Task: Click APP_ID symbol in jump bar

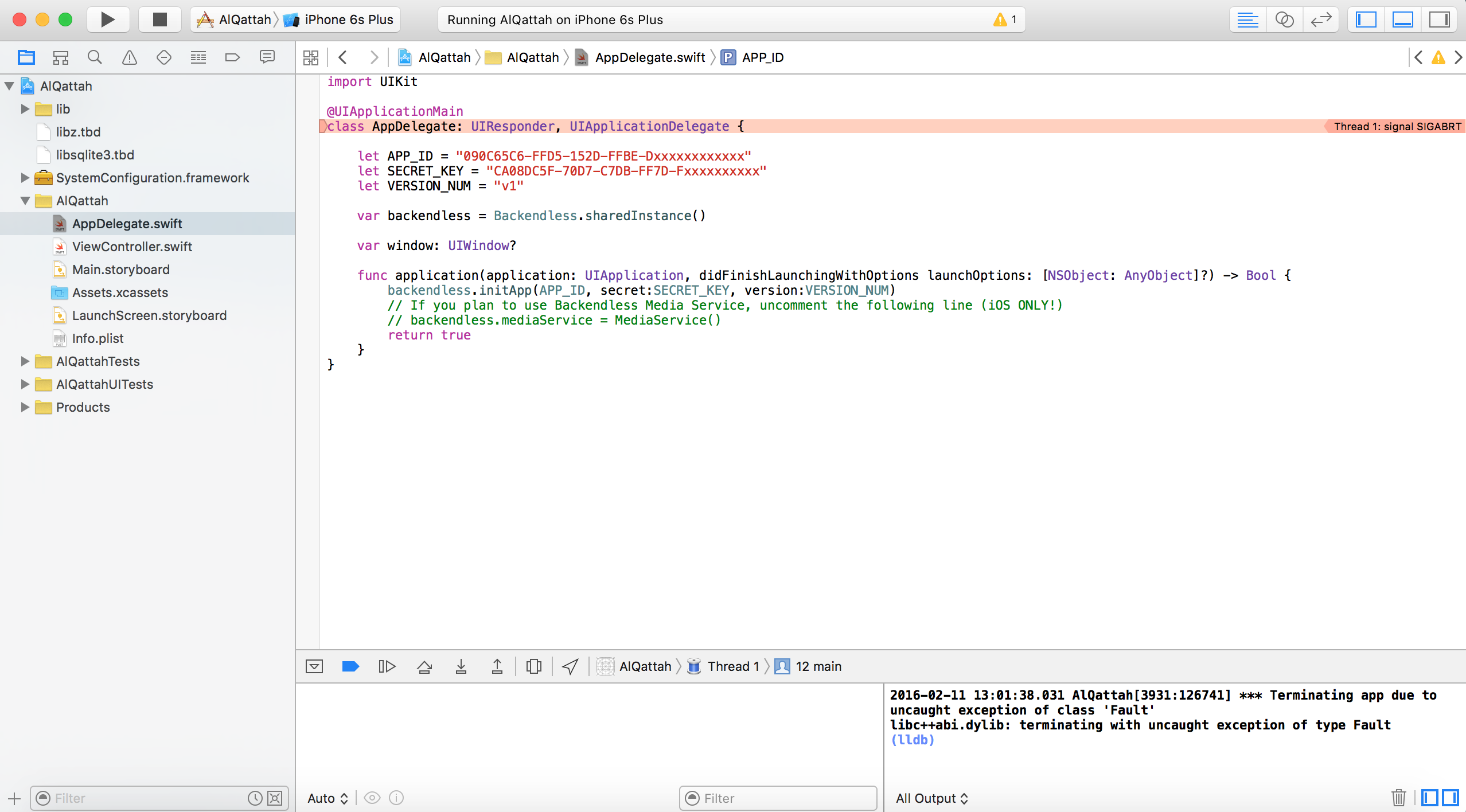Action: tap(753, 57)
